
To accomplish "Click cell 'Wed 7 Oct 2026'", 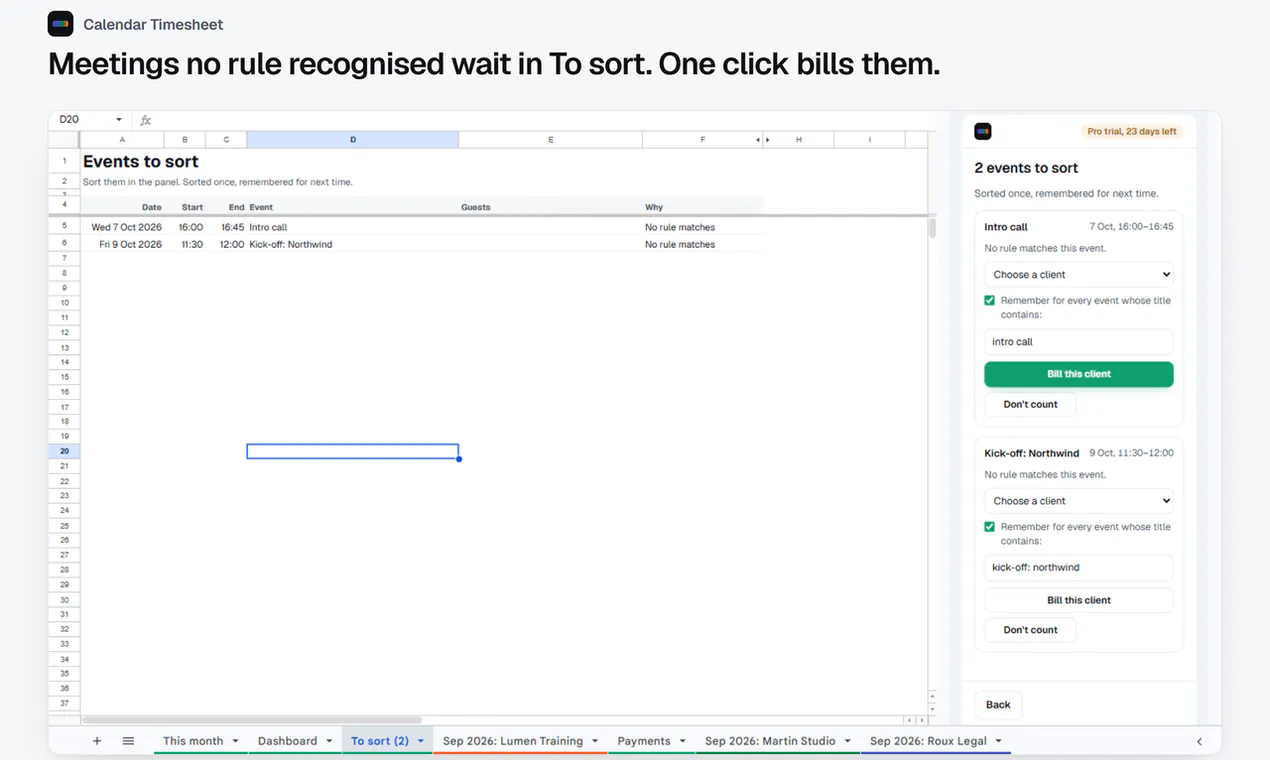I will (126, 227).
